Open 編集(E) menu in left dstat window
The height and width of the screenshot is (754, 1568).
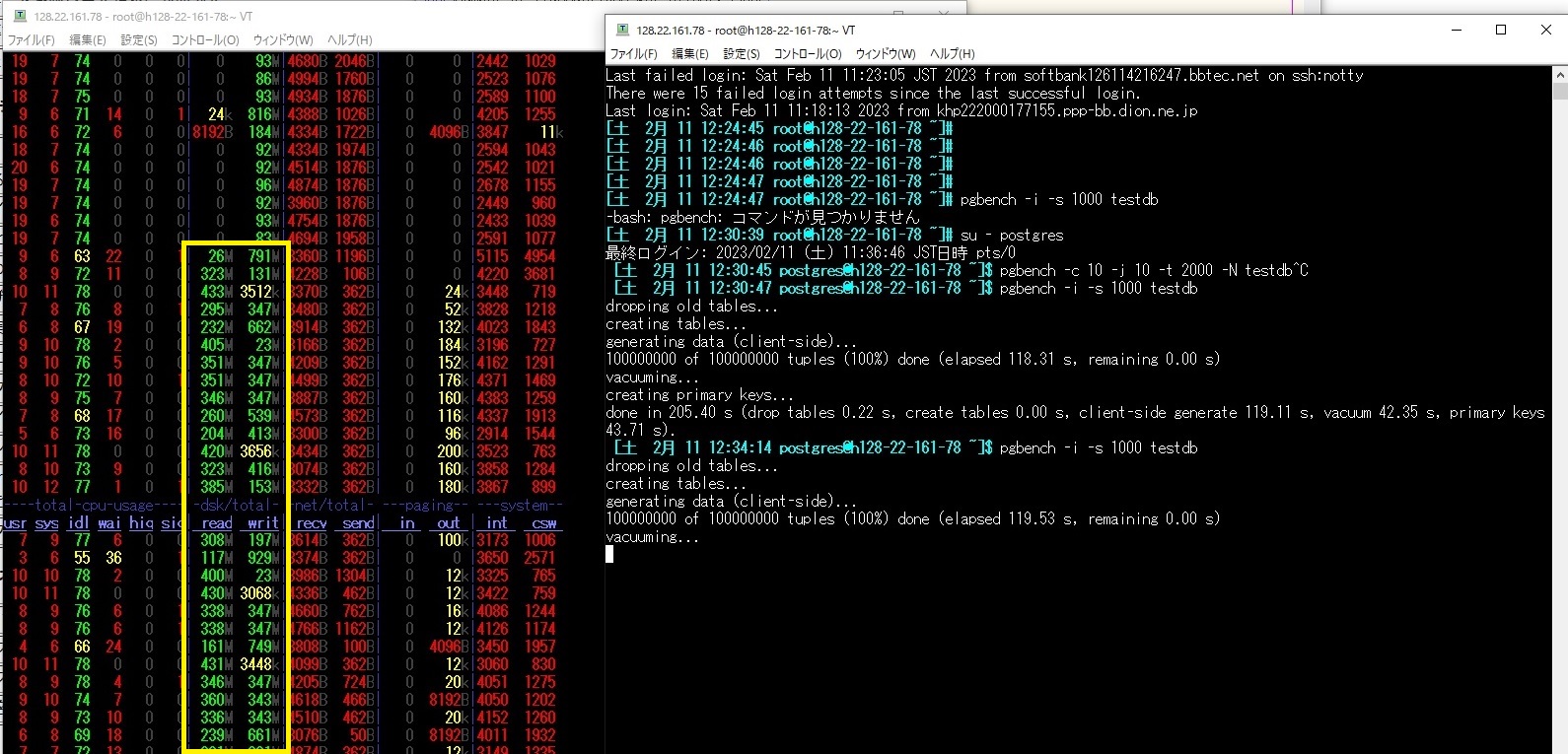[87, 40]
